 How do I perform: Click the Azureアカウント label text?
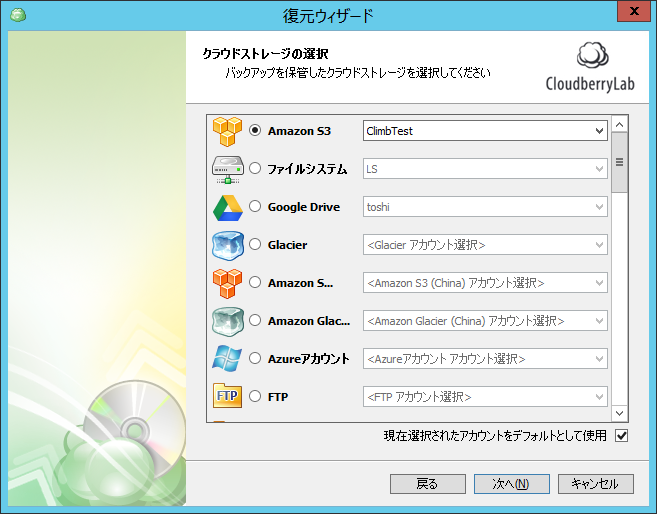pyautogui.click(x=308, y=359)
